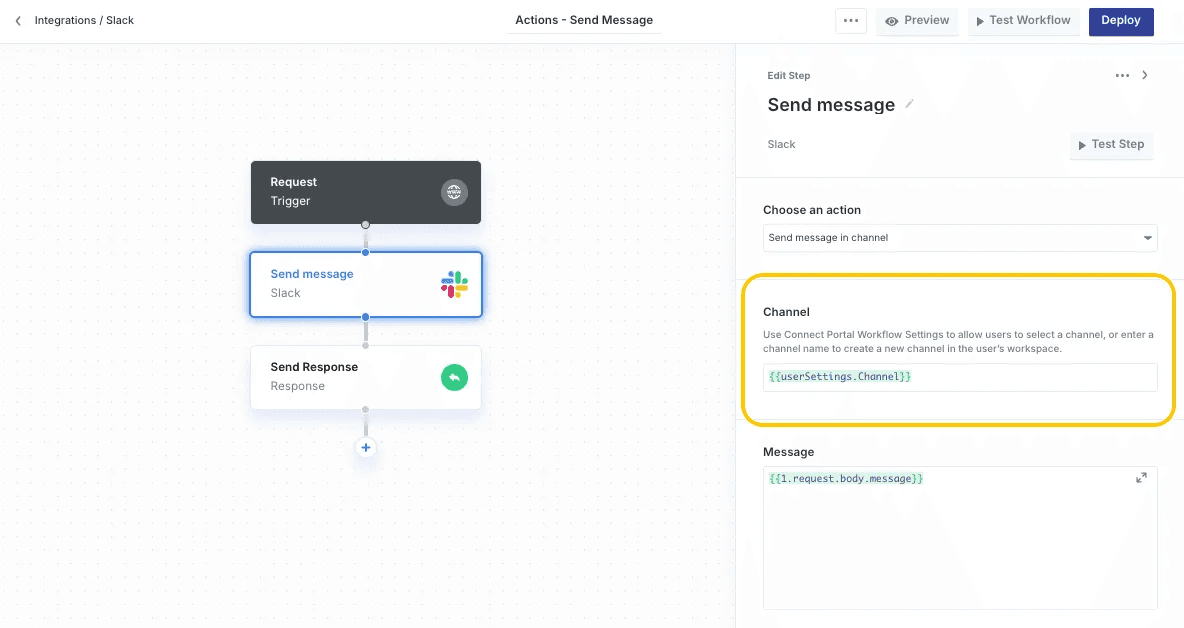
Task: Click the globe icon on Request trigger
Action: tap(454, 192)
